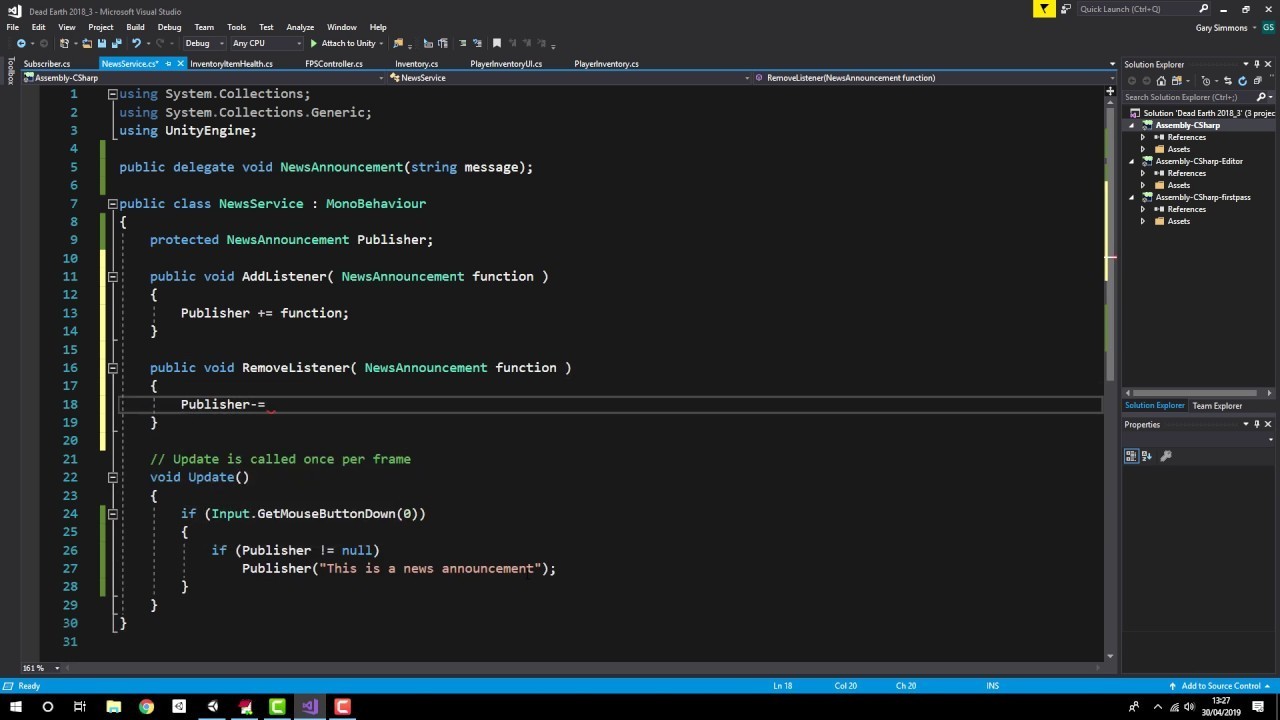Open the Analyze menu
Image resolution: width=1280 pixels, height=720 pixels.
pyautogui.click(x=300, y=27)
